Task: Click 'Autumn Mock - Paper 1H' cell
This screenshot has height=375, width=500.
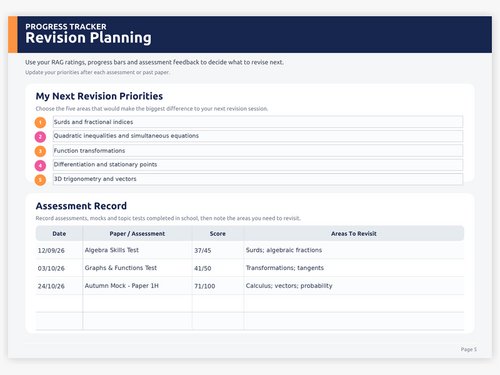Action: (x=137, y=286)
